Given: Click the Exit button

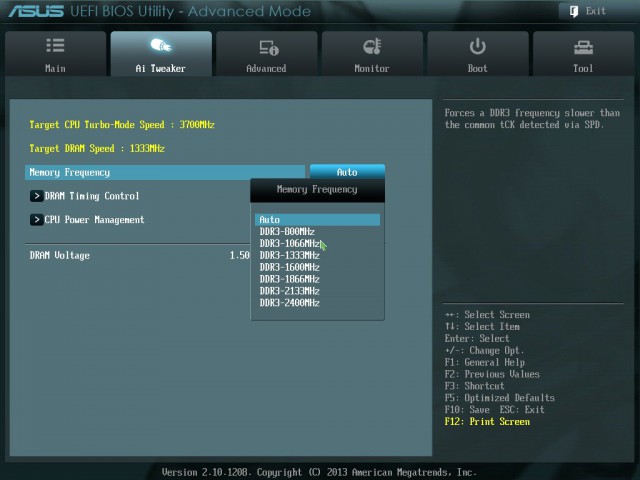Looking at the screenshot, I should coord(588,11).
